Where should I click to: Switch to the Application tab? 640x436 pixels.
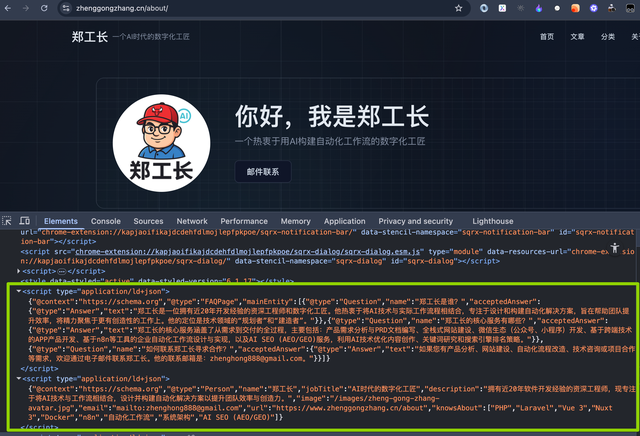click(344, 221)
